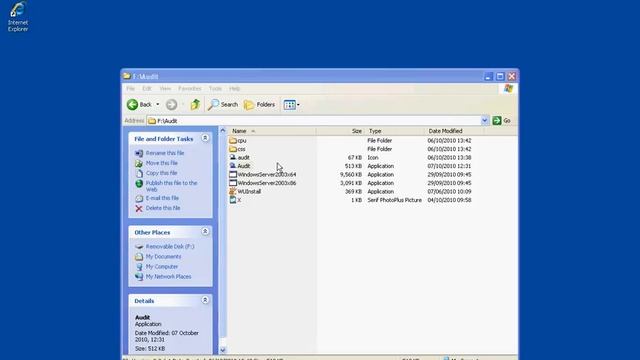
Task: Click the My Documents folder icon
Action: (x=139, y=257)
